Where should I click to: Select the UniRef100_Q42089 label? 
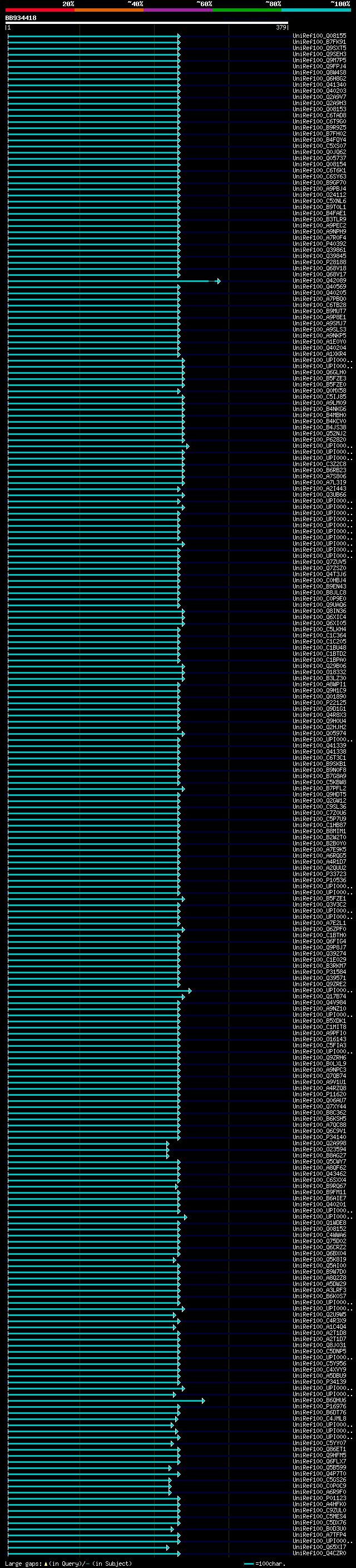click(x=319, y=280)
